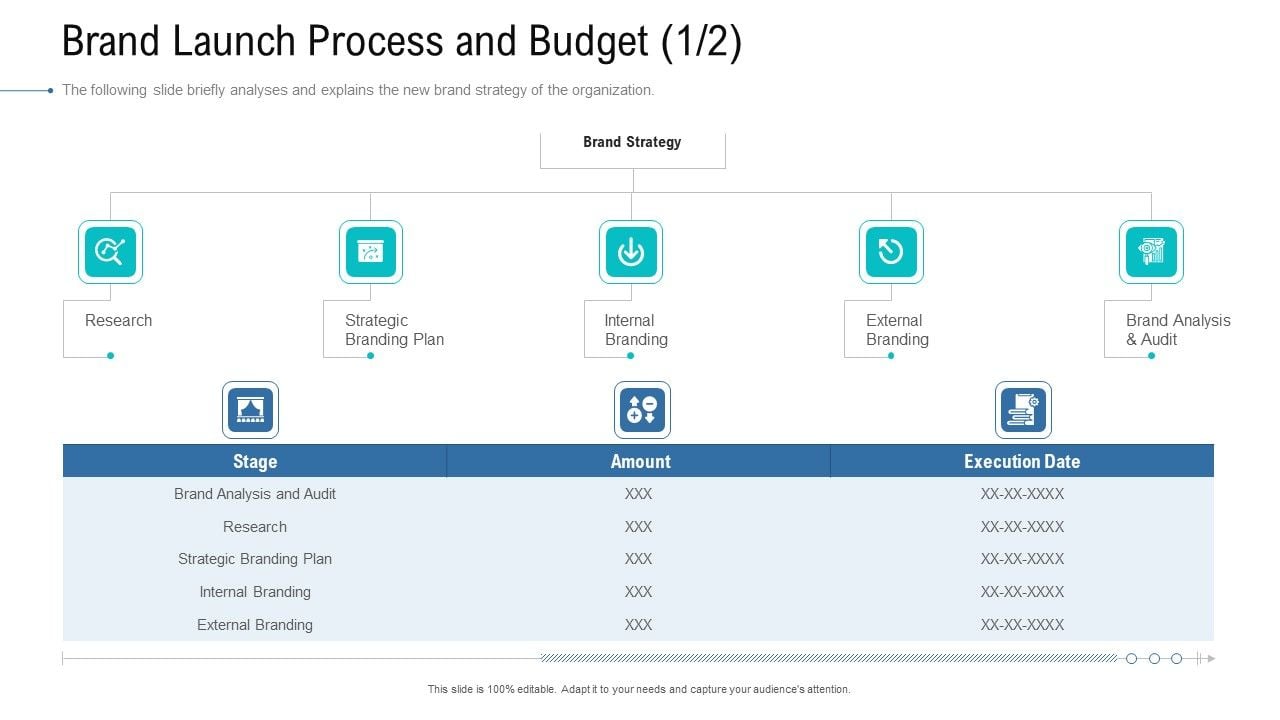Click the Brand Analysis & Audit icon
1280x720 pixels.
pyautogui.click(x=1151, y=252)
